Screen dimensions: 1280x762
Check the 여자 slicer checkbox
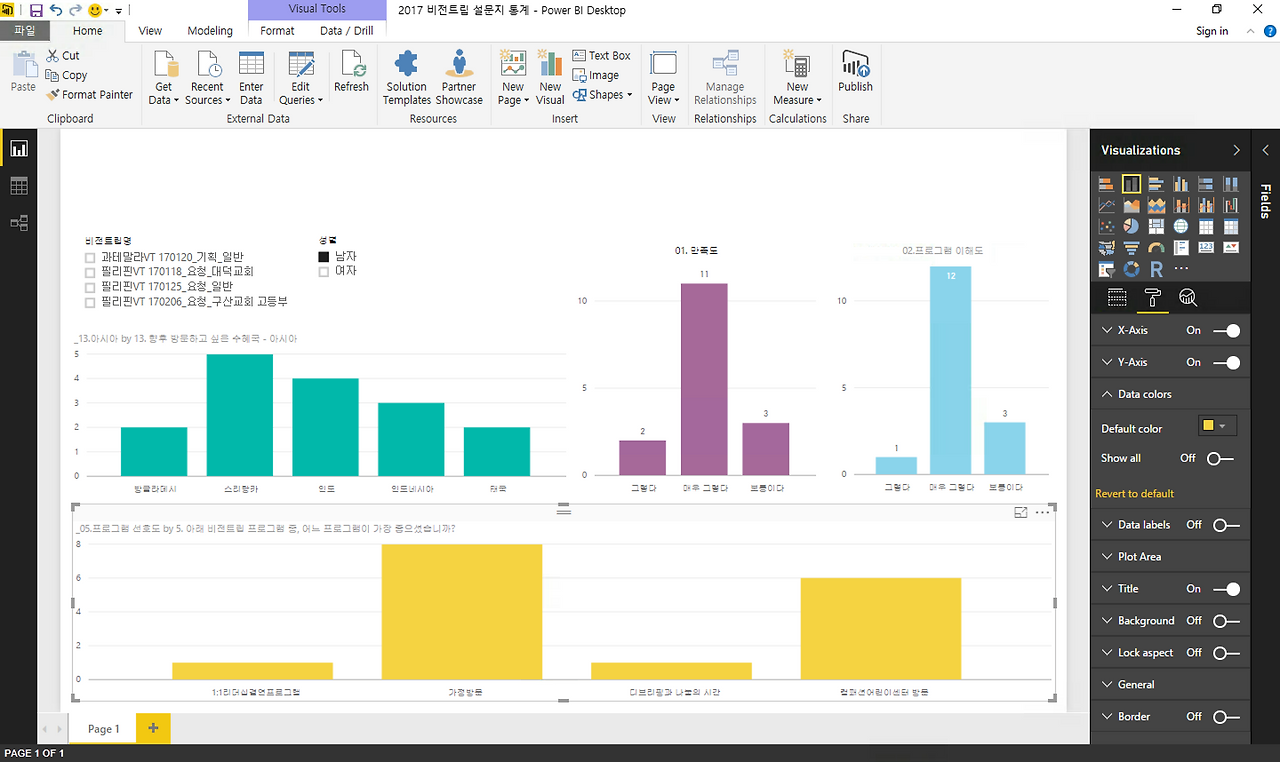323,271
